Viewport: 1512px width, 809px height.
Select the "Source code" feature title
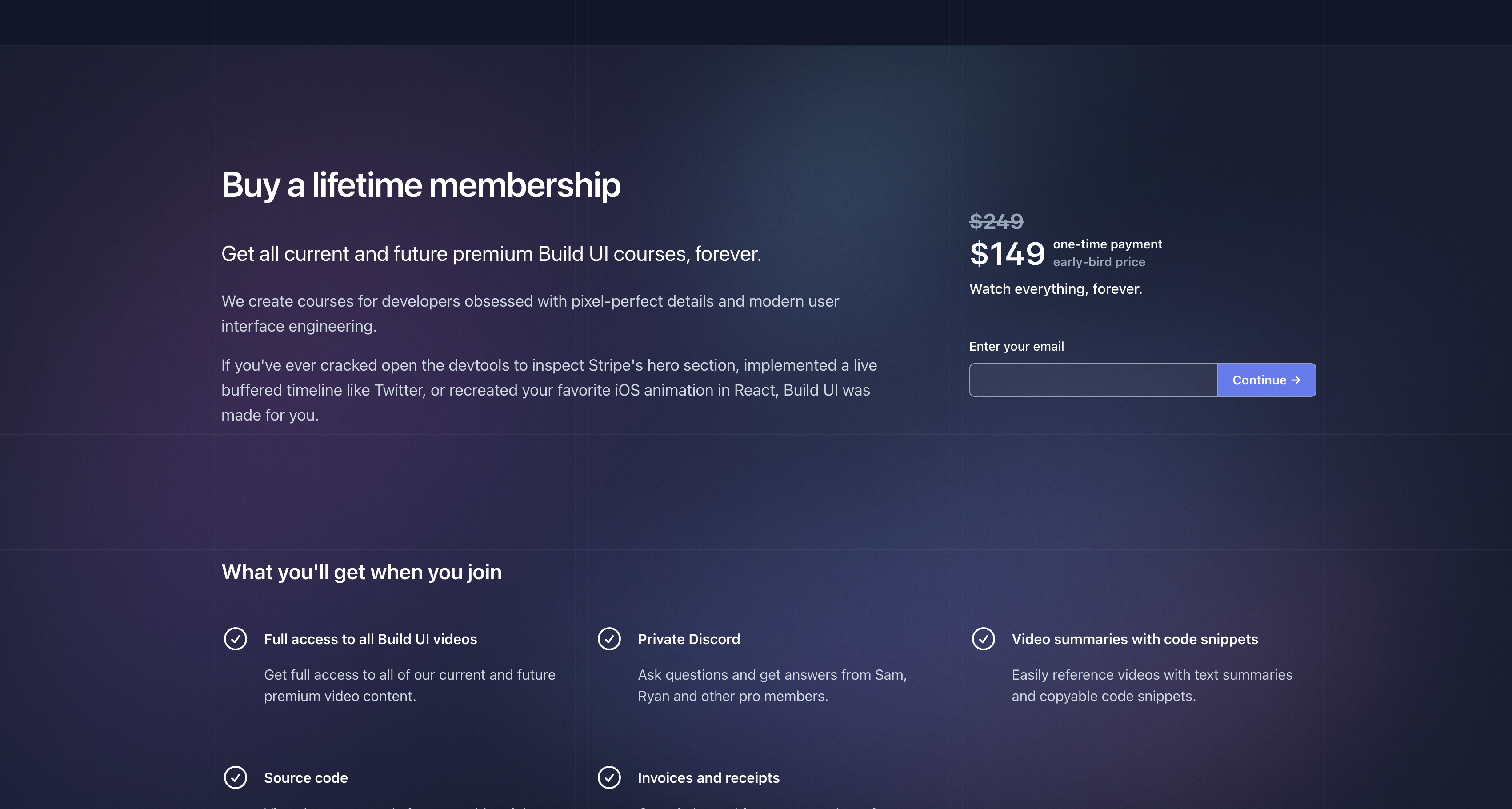pyautogui.click(x=306, y=778)
